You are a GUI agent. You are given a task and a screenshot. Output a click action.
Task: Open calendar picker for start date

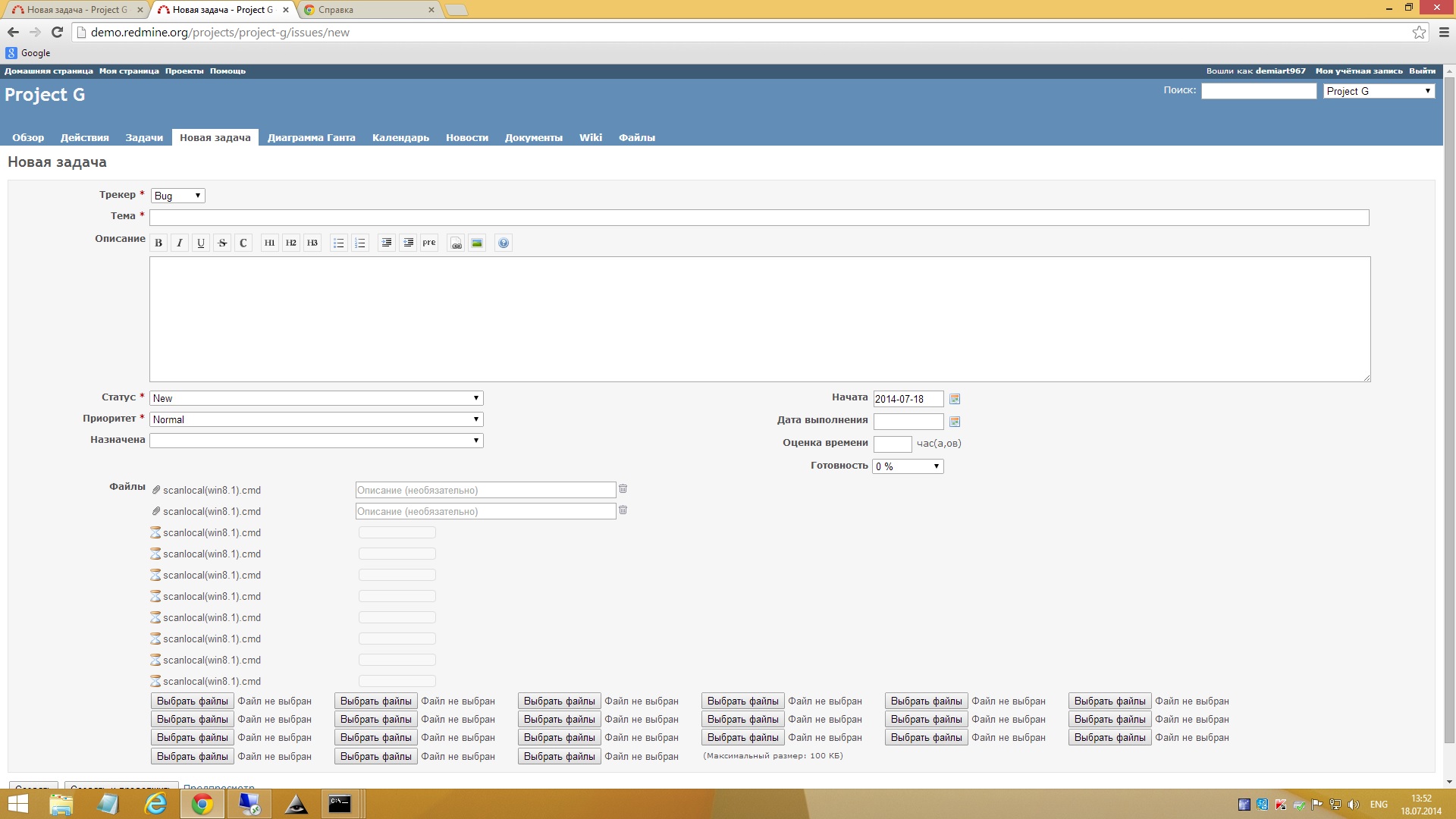click(x=955, y=399)
